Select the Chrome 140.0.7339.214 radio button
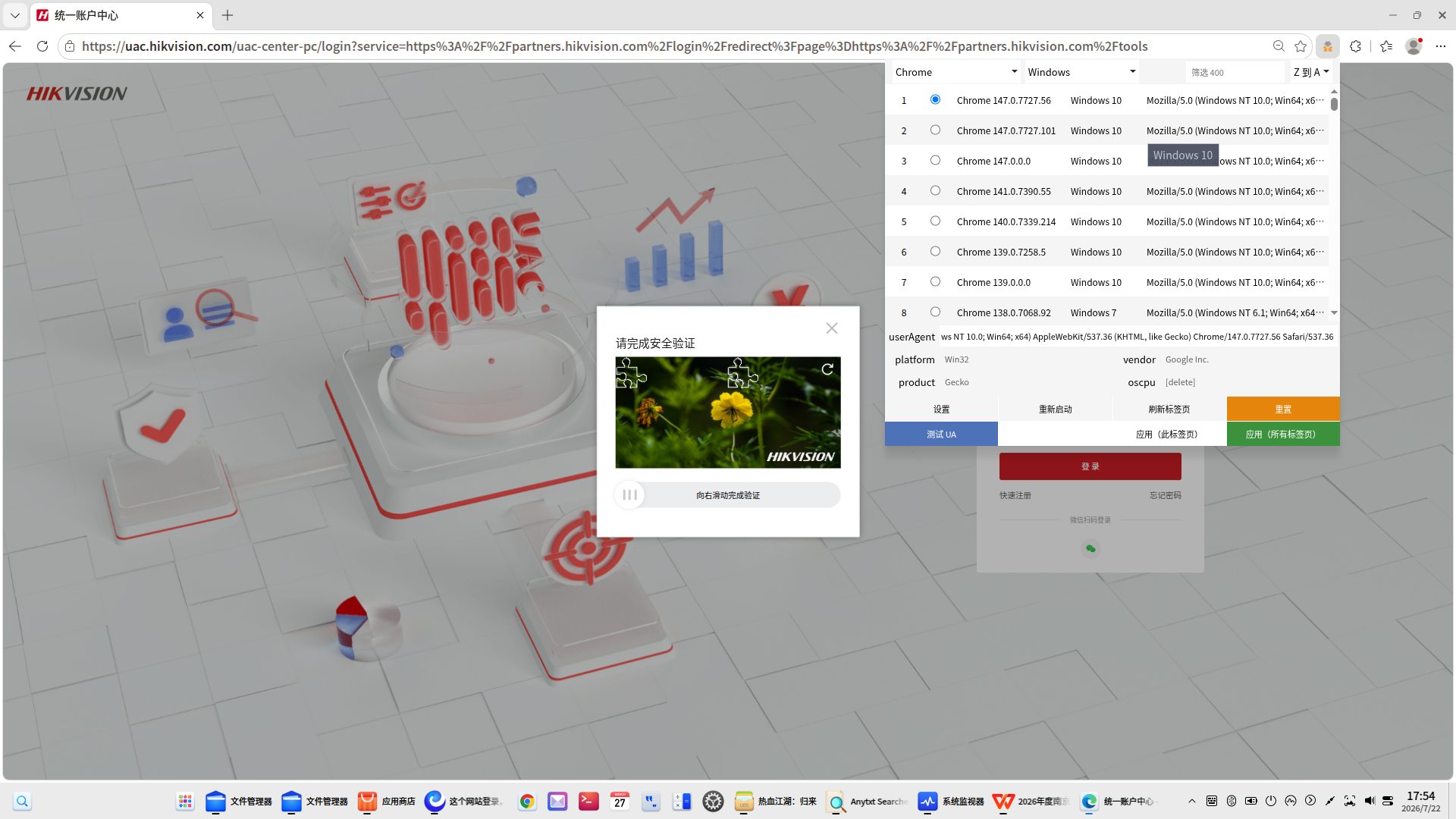 click(935, 221)
